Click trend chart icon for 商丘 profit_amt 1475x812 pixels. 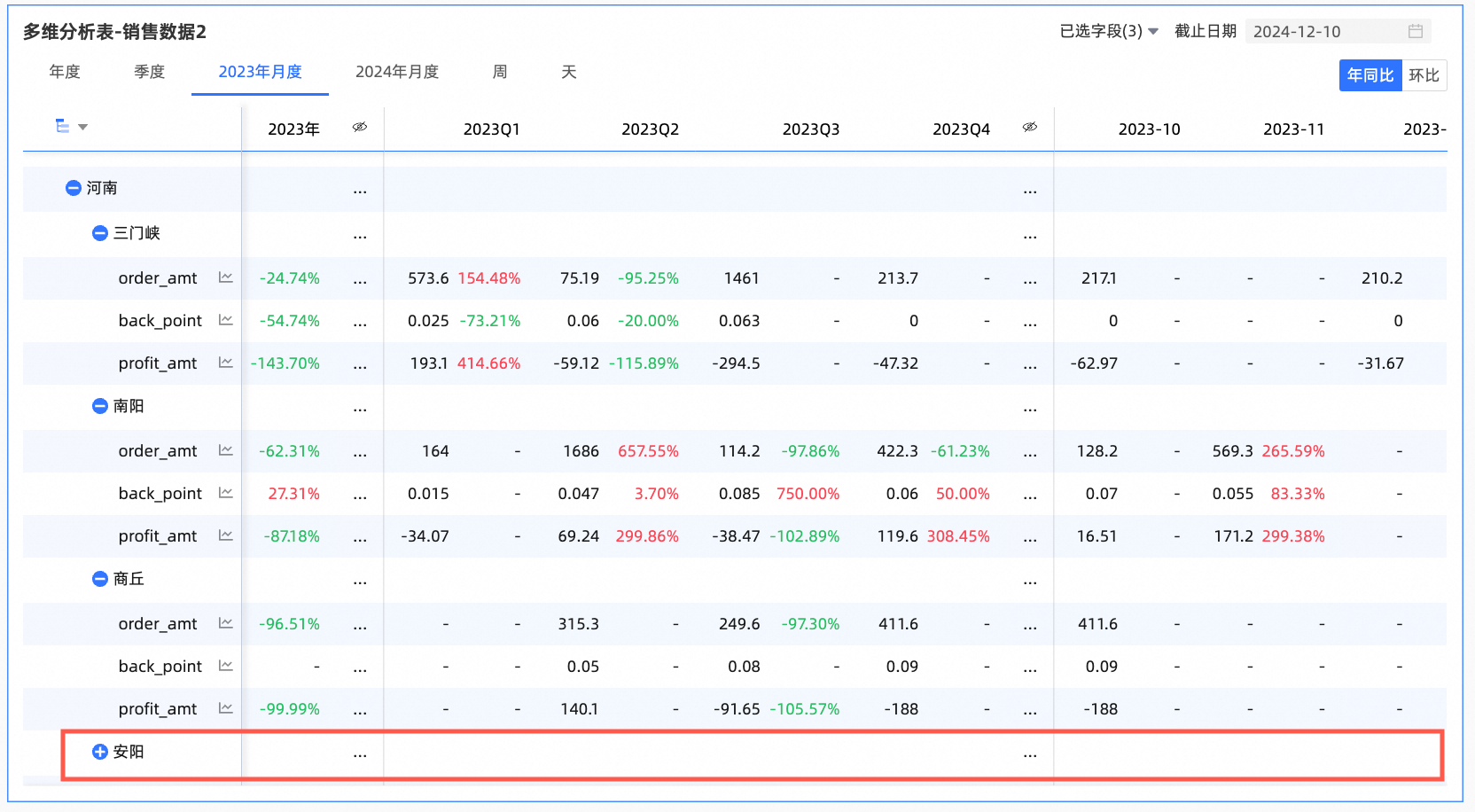225,708
